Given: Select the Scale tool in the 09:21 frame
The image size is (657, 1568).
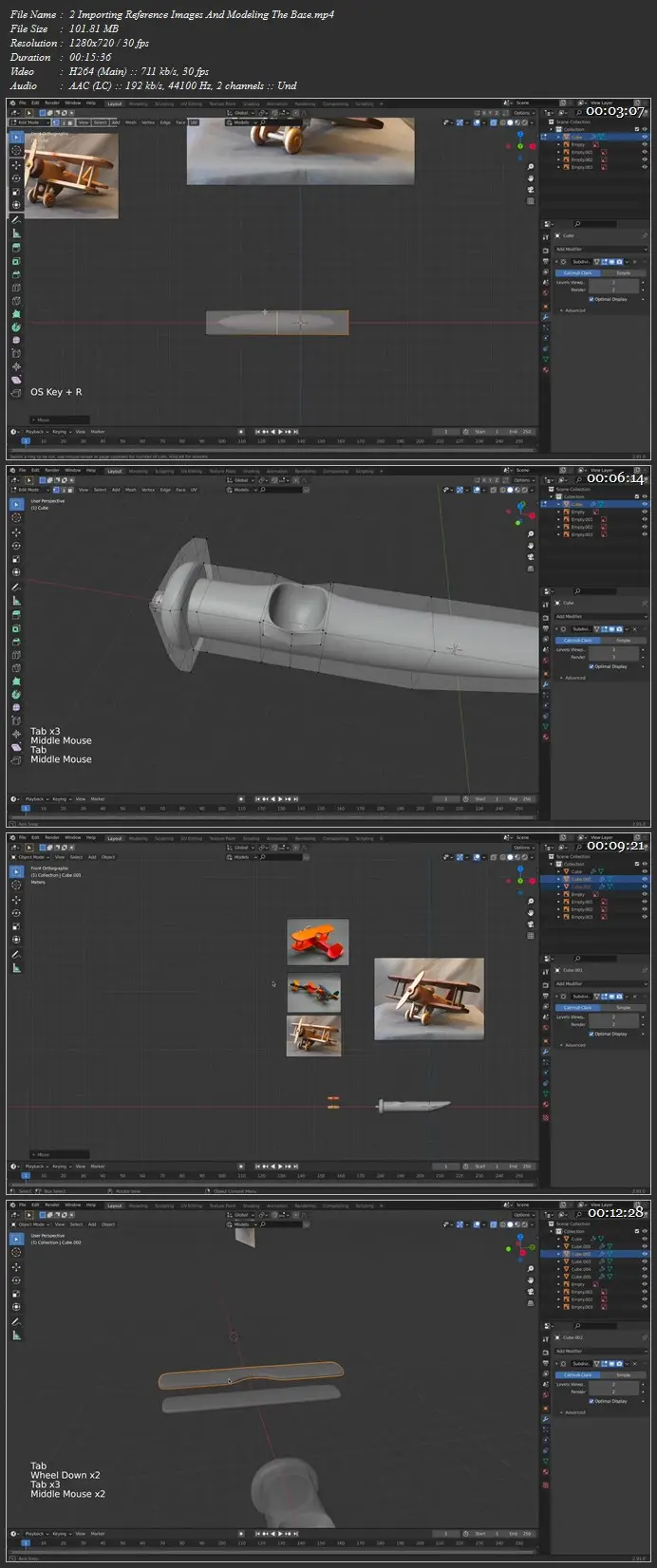Looking at the screenshot, I should [x=16, y=926].
